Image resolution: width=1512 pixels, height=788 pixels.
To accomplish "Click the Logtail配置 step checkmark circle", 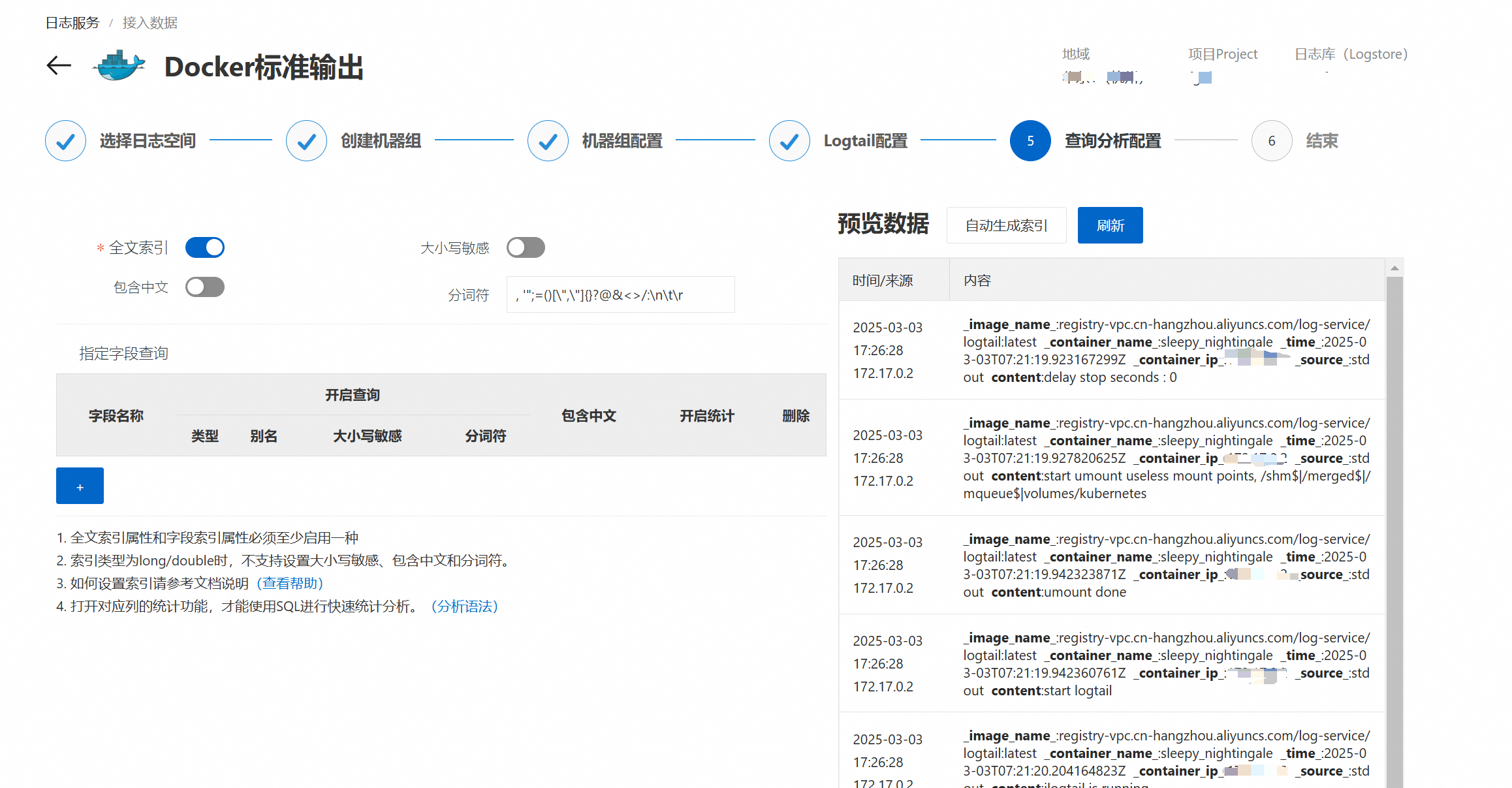I will coord(789,141).
